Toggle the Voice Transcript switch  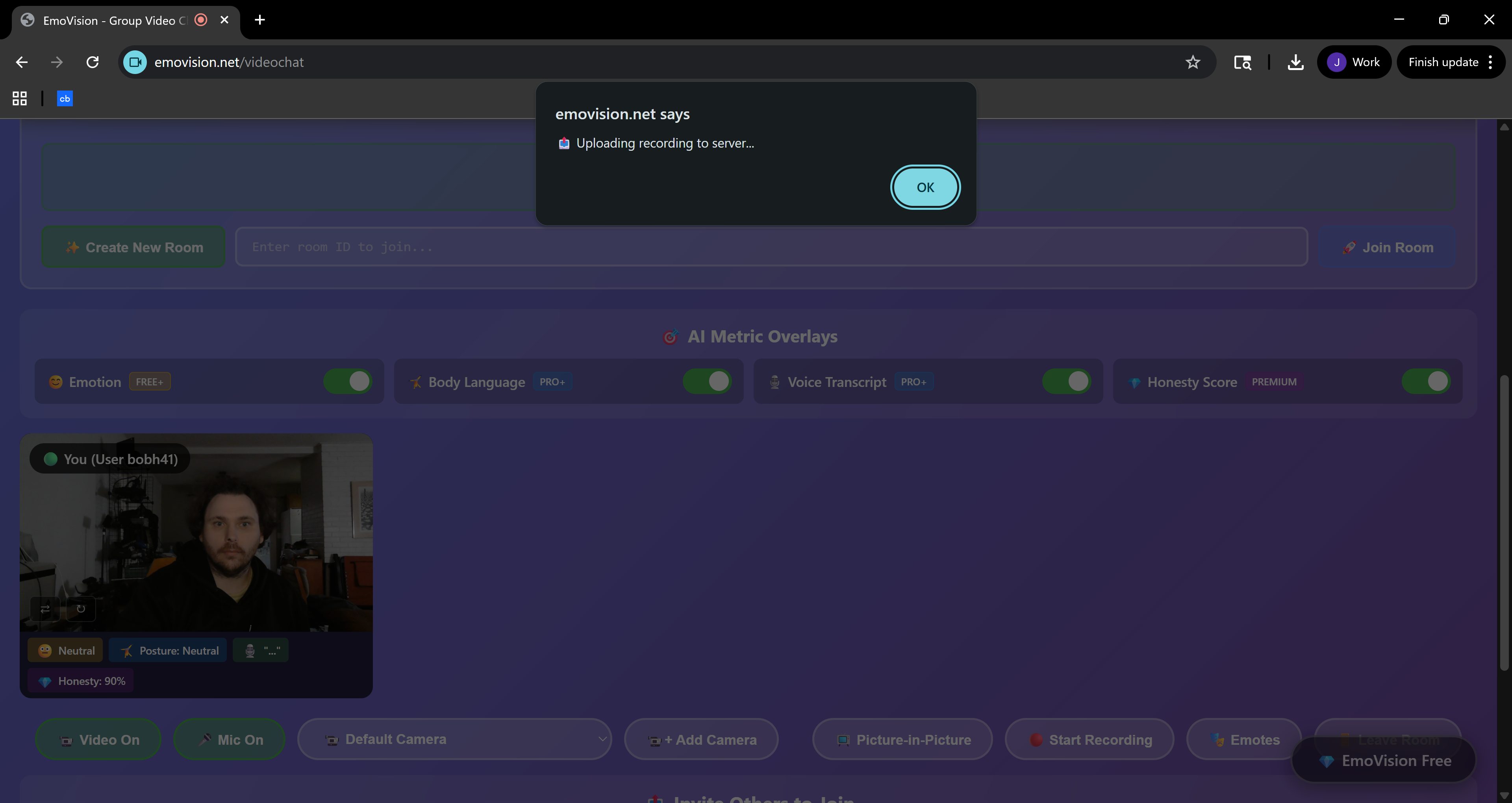1067,381
